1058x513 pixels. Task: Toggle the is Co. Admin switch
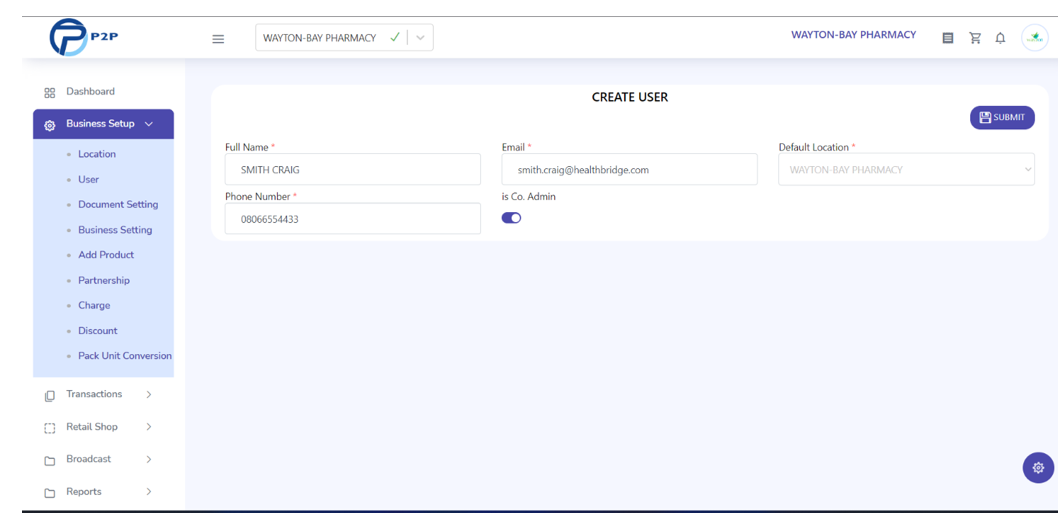tap(511, 217)
